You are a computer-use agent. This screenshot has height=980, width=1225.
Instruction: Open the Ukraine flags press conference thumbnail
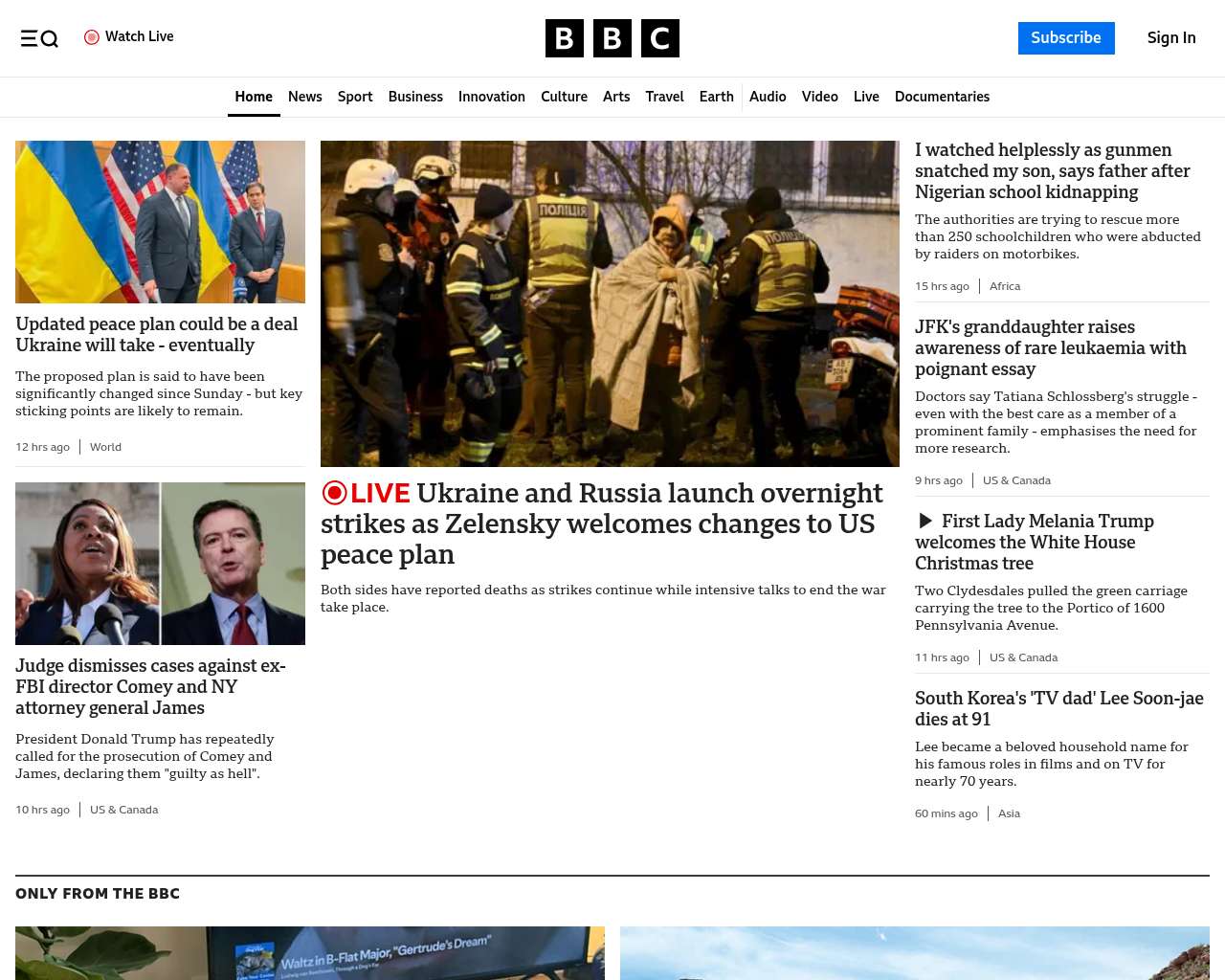[160, 222]
